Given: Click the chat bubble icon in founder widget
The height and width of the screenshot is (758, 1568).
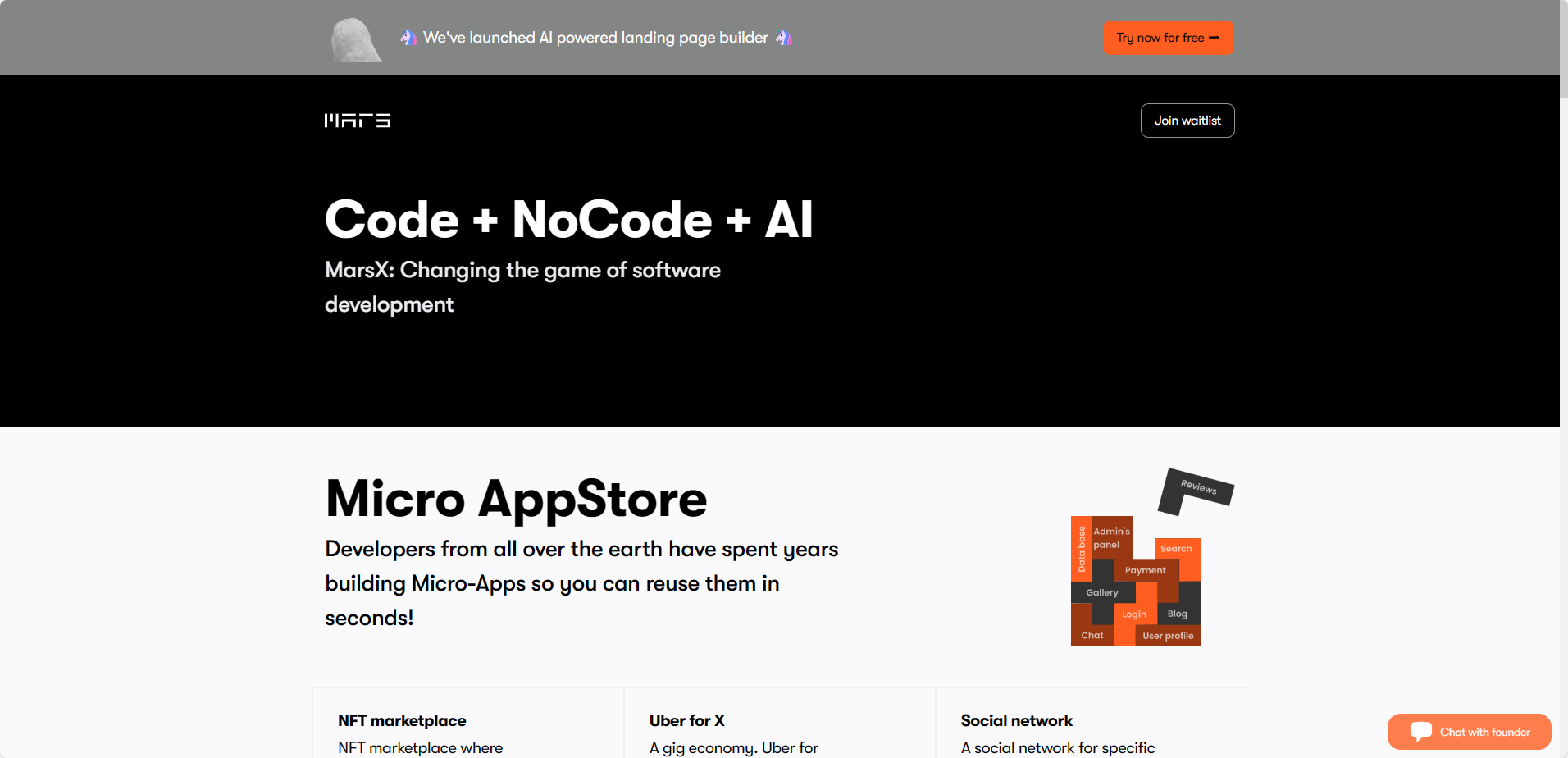Looking at the screenshot, I should click(x=1420, y=732).
